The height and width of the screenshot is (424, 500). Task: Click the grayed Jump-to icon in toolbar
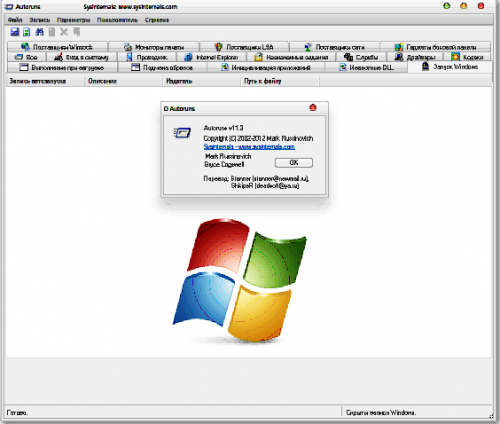coord(77,32)
